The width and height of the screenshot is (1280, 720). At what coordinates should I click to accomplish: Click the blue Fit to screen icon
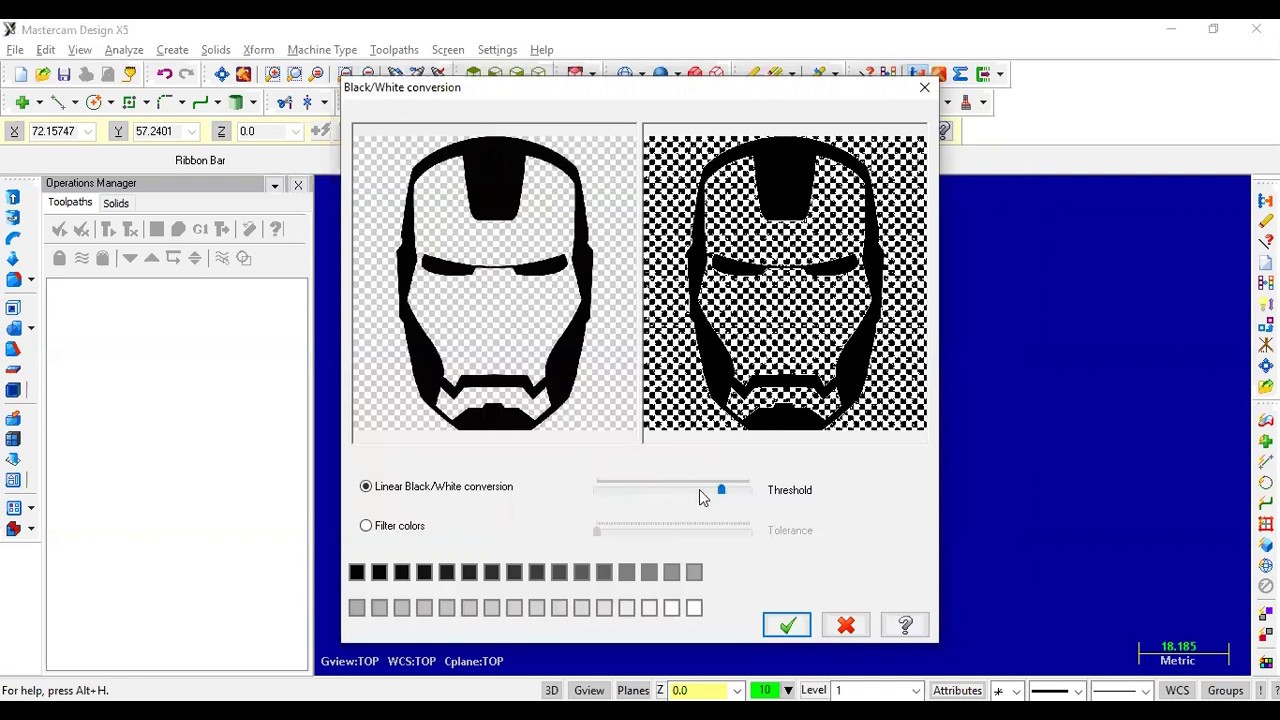tap(222, 74)
